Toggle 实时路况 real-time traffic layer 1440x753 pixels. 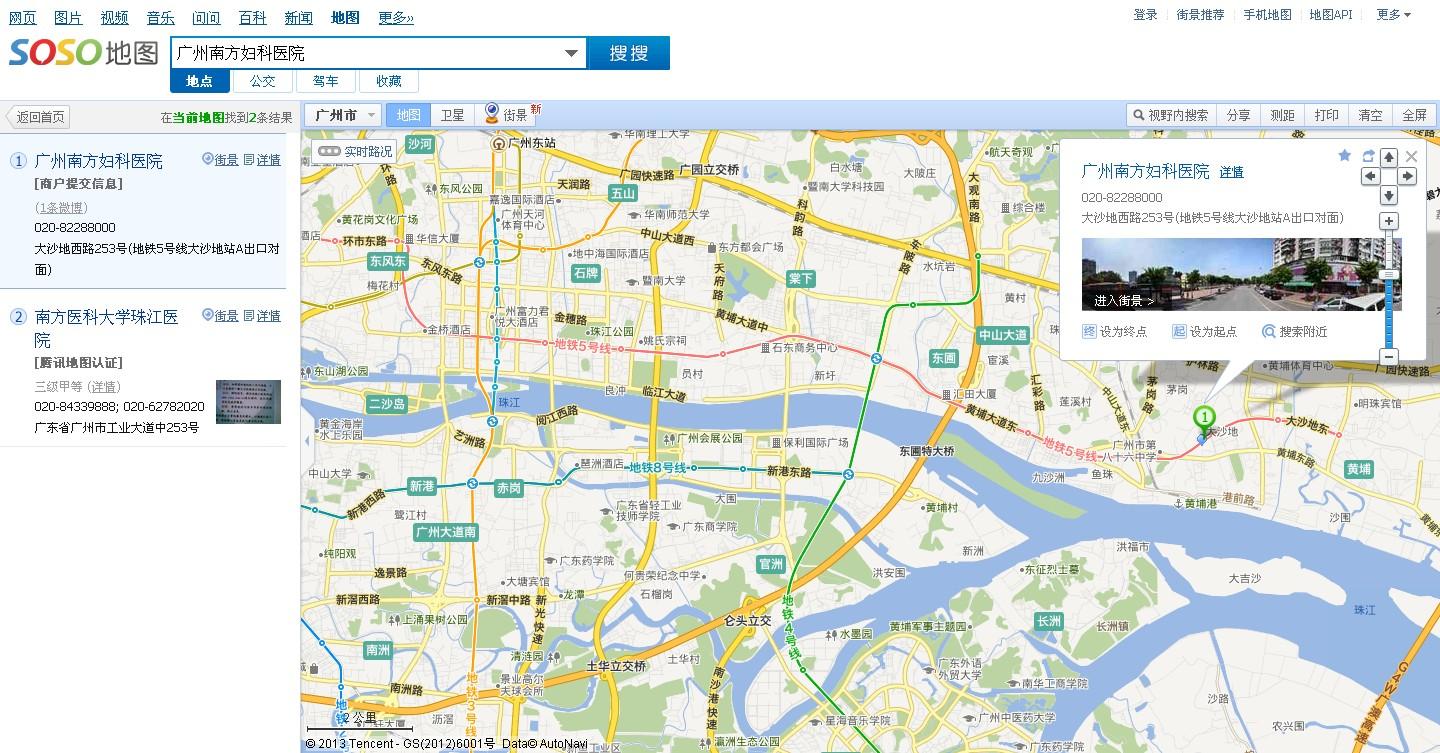[354, 152]
